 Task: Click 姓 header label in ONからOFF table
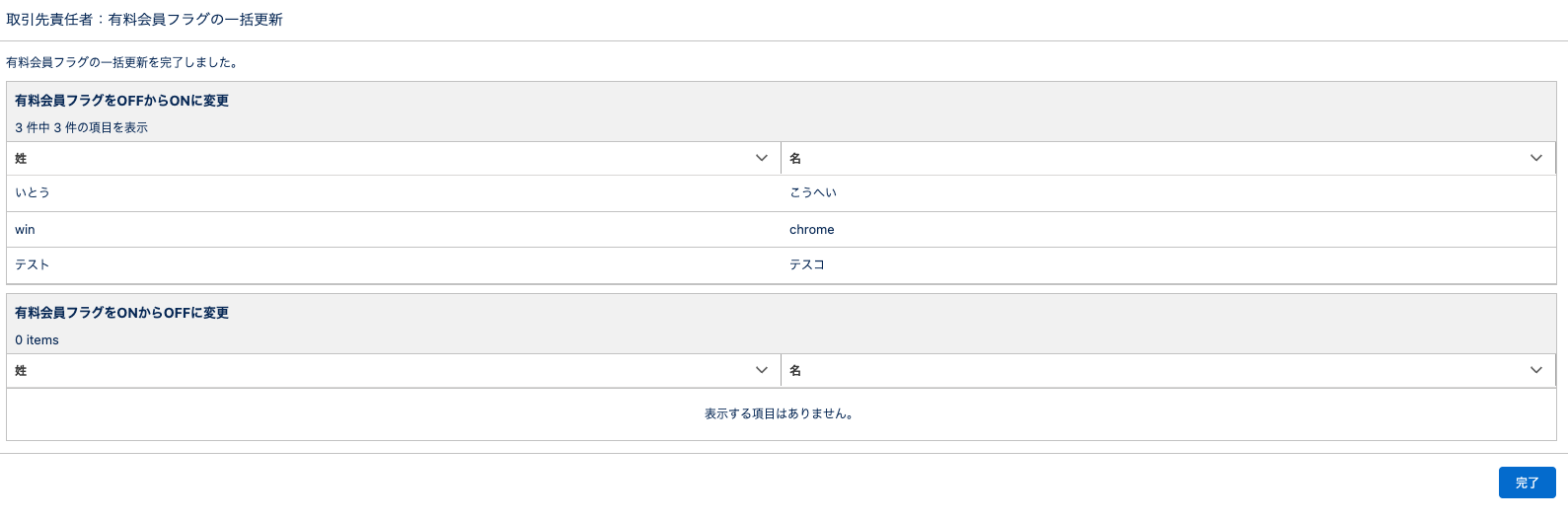point(21,370)
